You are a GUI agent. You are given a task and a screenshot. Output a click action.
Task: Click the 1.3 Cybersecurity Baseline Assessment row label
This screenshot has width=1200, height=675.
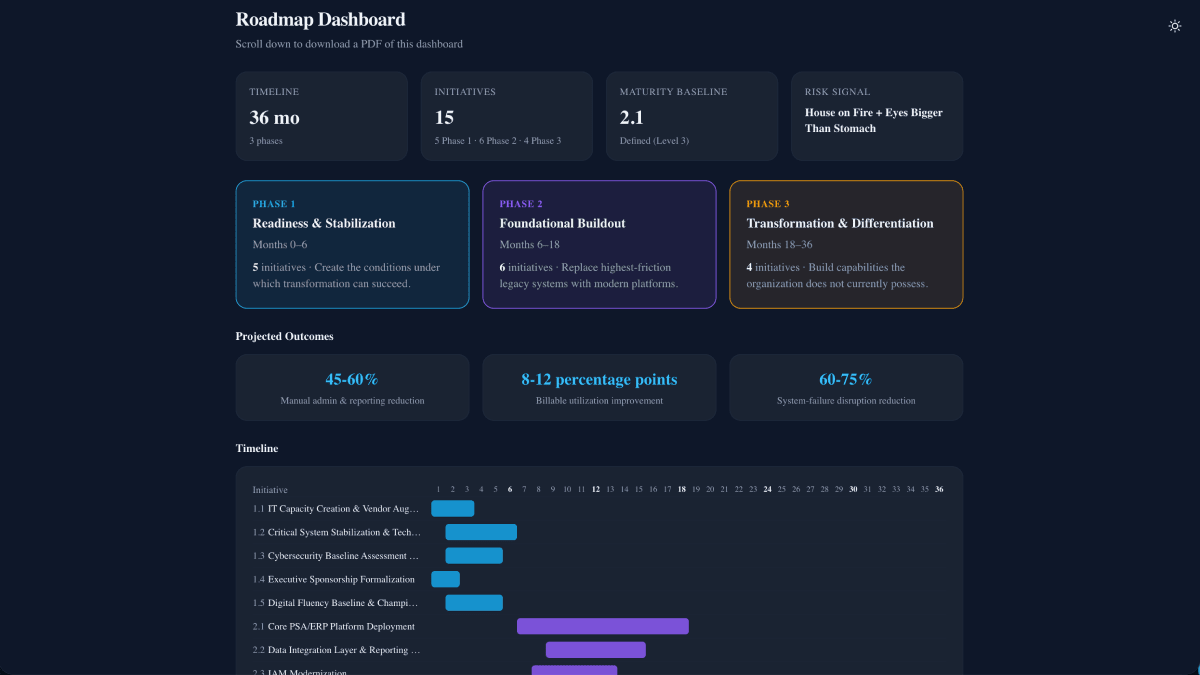click(x=337, y=556)
